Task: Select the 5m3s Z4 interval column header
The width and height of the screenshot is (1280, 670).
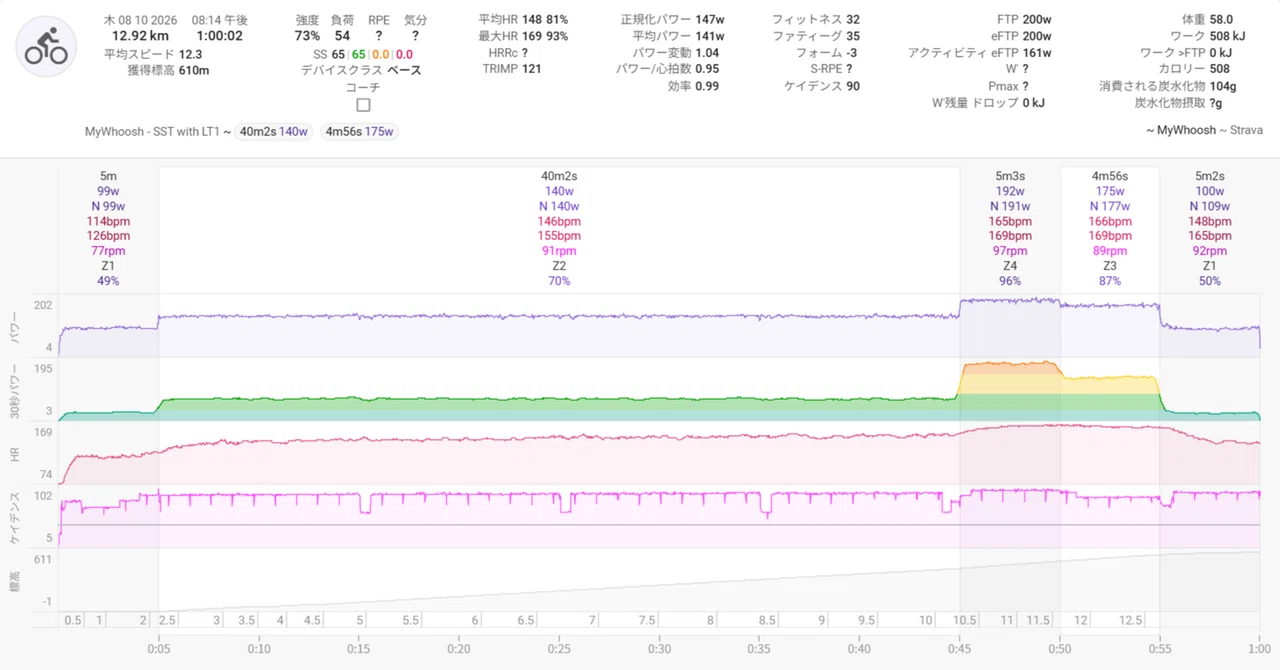Action: click(x=1010, y=176)
